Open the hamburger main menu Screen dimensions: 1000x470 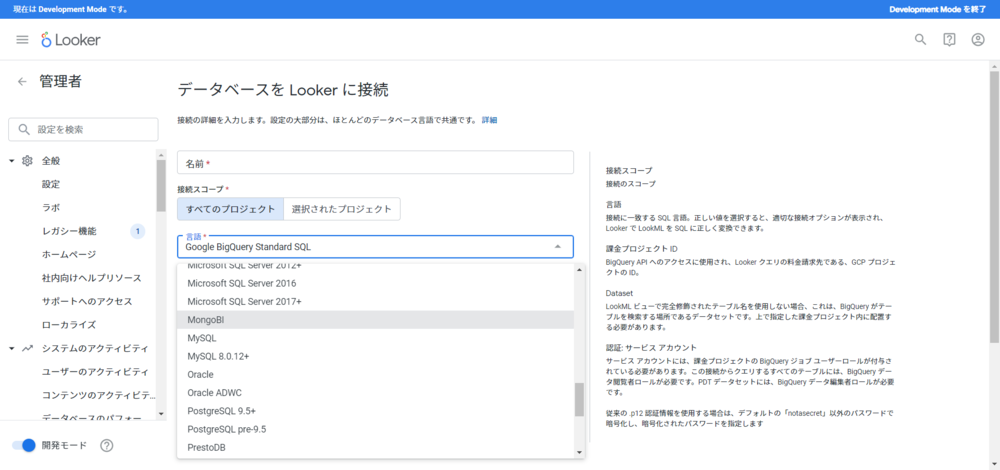pos(22,40)
